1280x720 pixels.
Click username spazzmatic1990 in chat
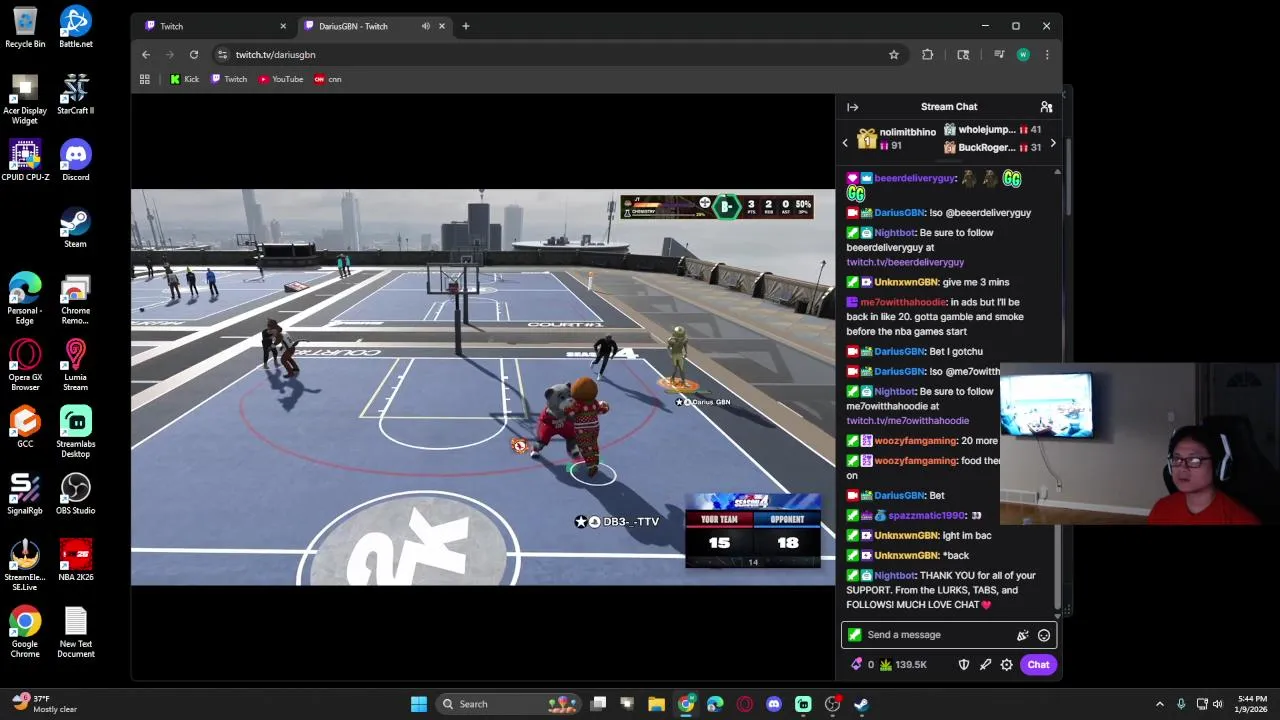pos(927,516)
